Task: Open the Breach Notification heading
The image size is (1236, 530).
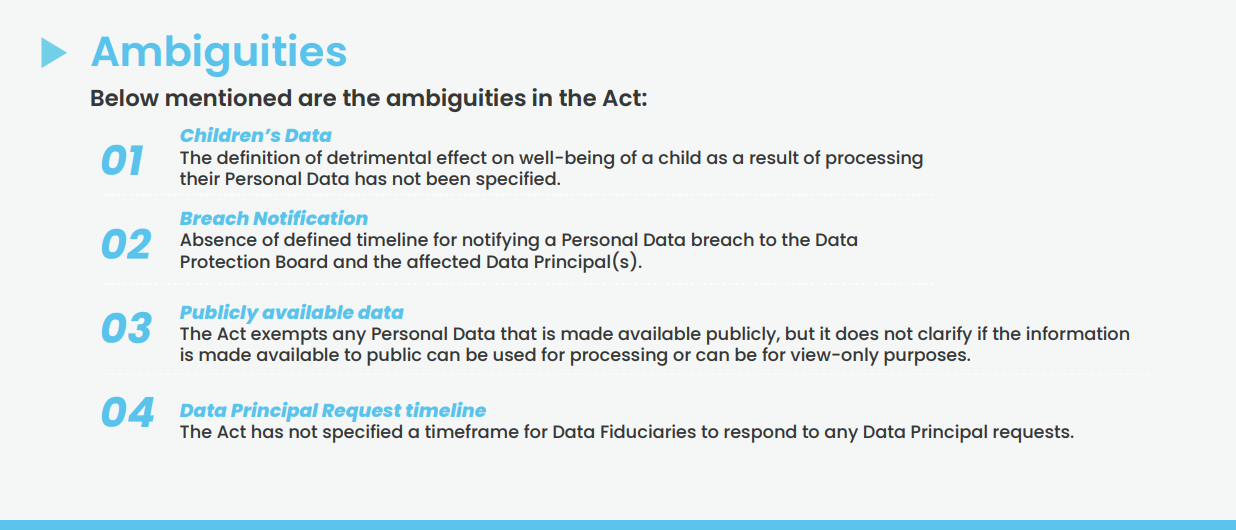Action: click(x=274, y=218)
